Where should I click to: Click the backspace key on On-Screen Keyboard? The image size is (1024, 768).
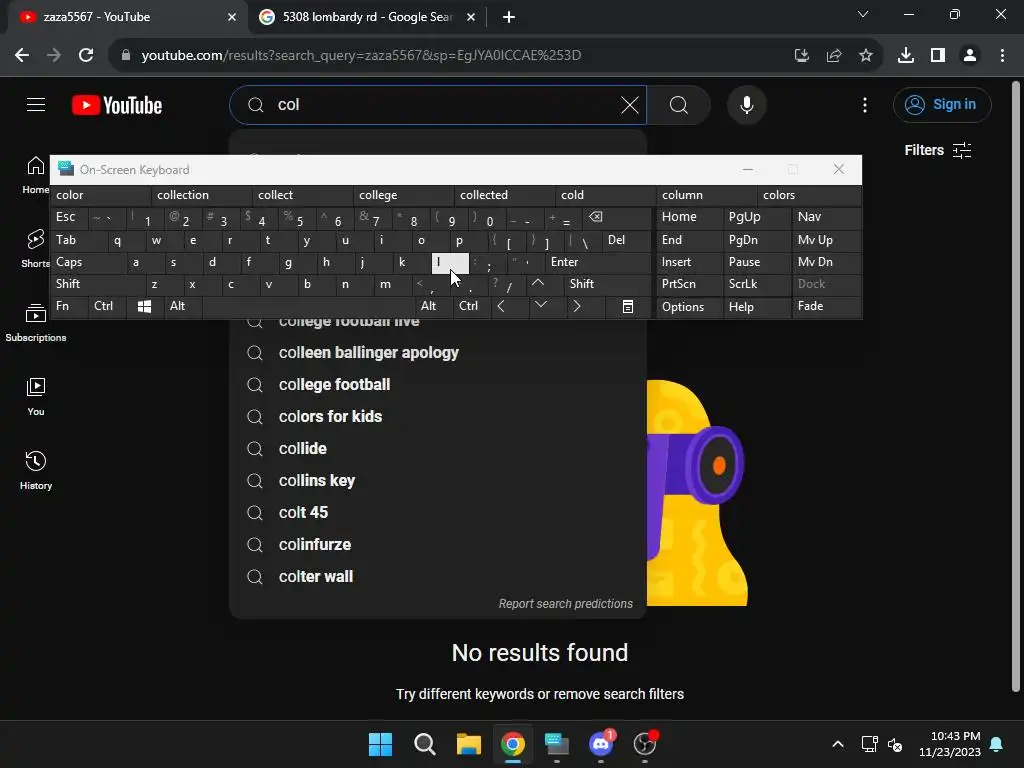pos(616,217)
